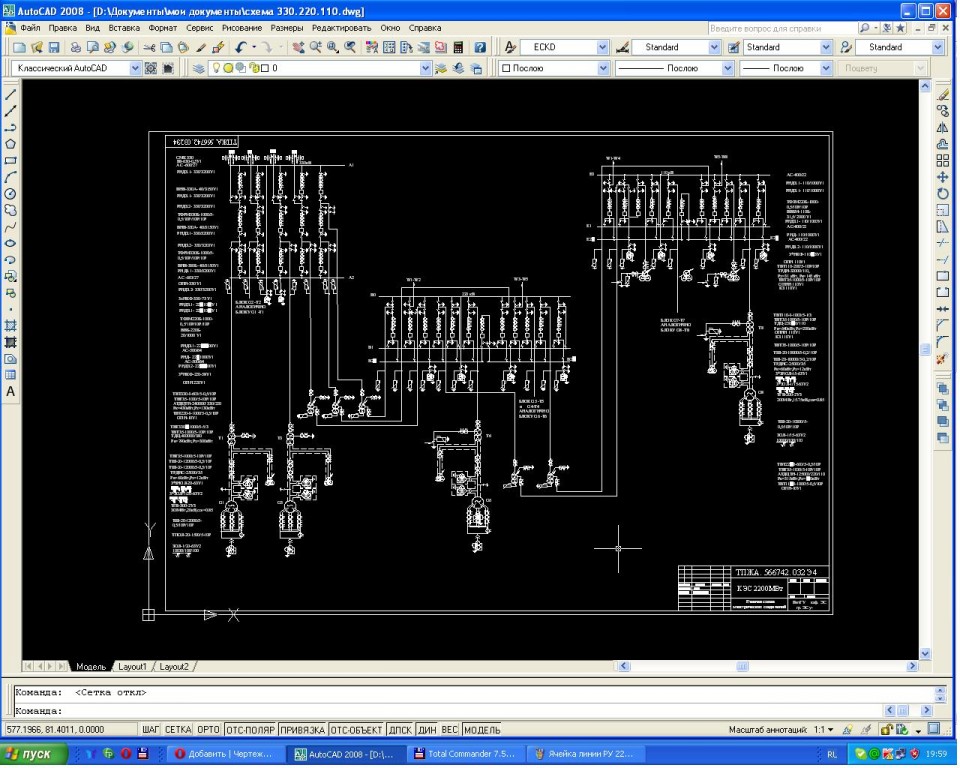
Task: Expand the layer list dropdown showing 0
Action: click(x=426, y=69)
